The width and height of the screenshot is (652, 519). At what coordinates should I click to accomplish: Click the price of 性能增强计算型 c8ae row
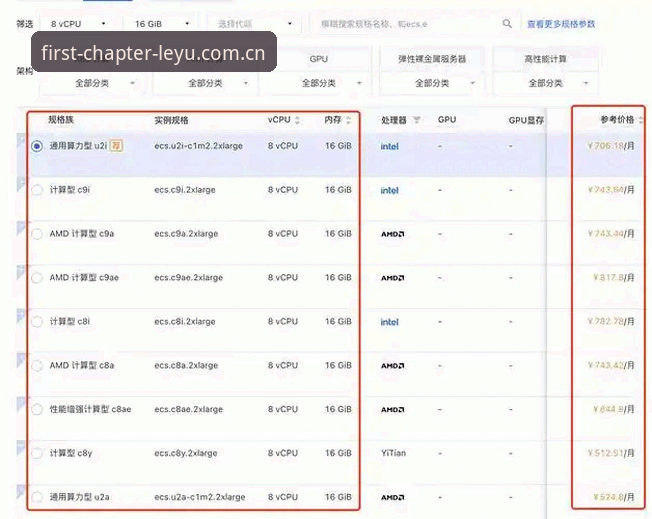point(614,409)
